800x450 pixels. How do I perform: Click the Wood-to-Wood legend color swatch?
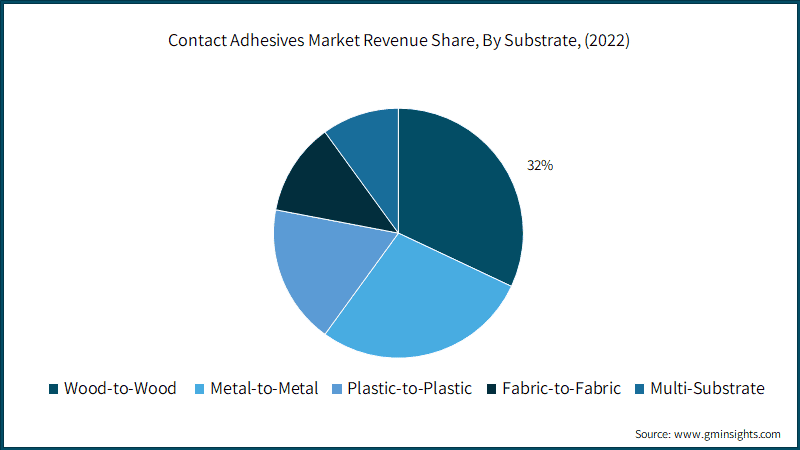pyautogui.click(x=54, y=389)
